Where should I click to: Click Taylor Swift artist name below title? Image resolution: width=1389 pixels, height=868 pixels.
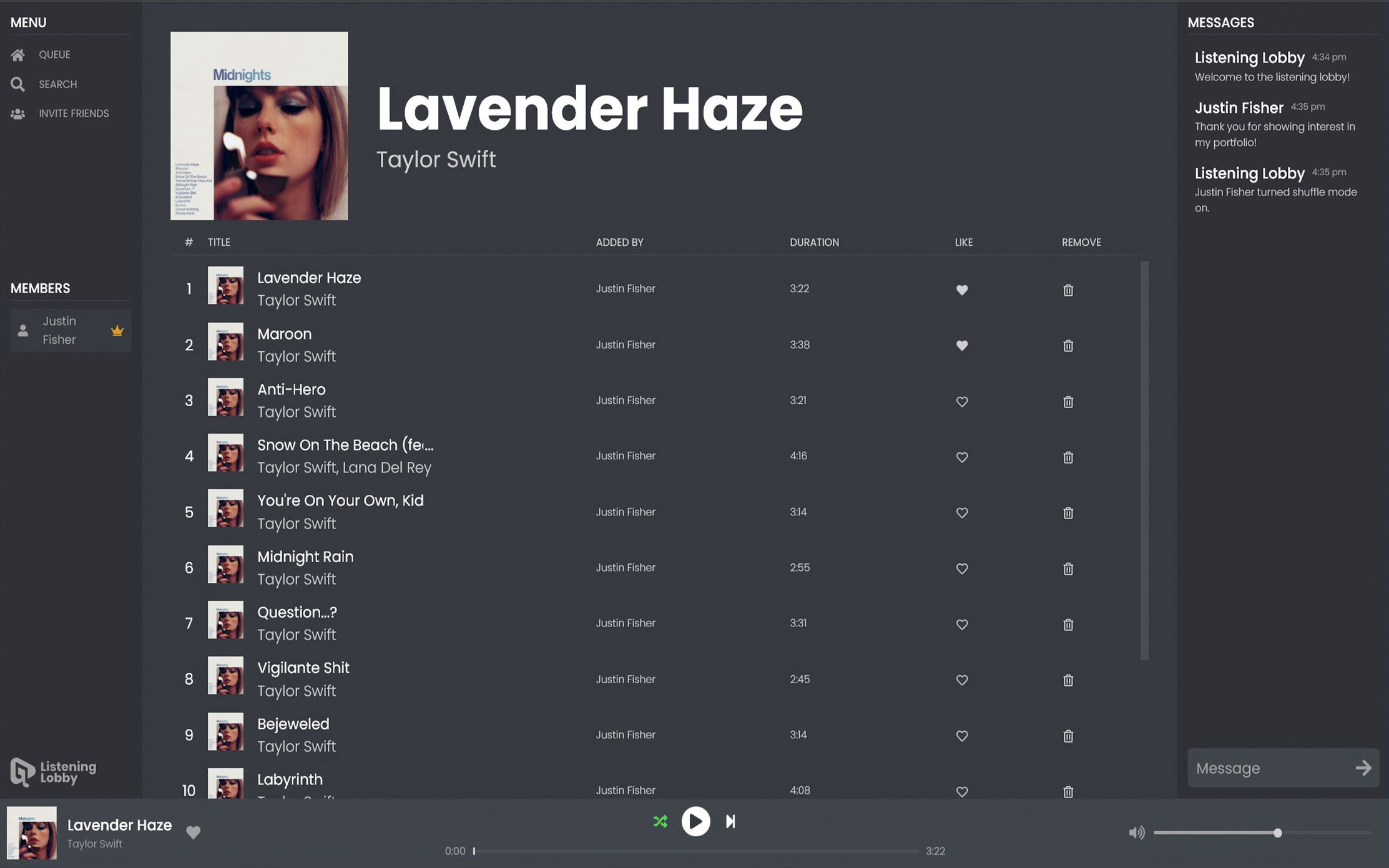click(436, 160)
